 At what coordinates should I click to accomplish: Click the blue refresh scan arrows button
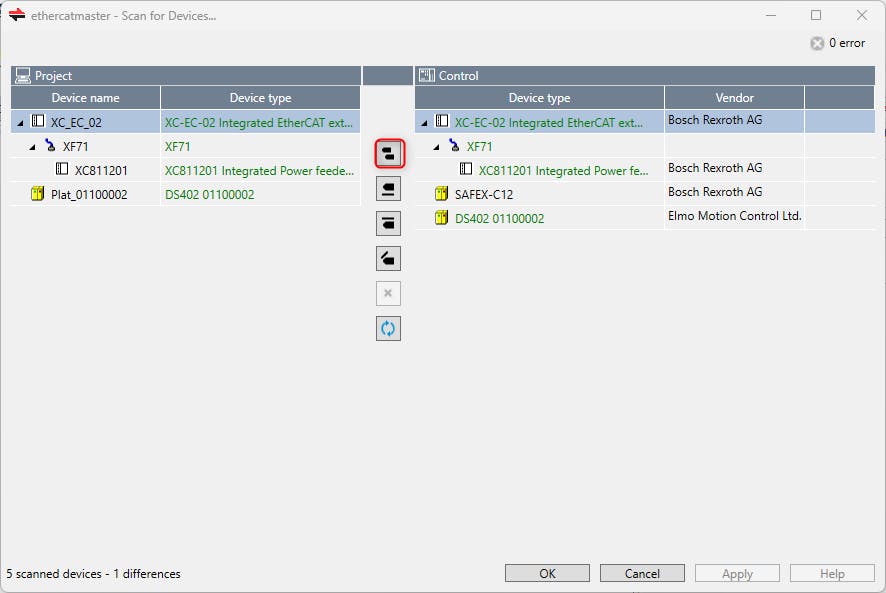pos(388,328)
